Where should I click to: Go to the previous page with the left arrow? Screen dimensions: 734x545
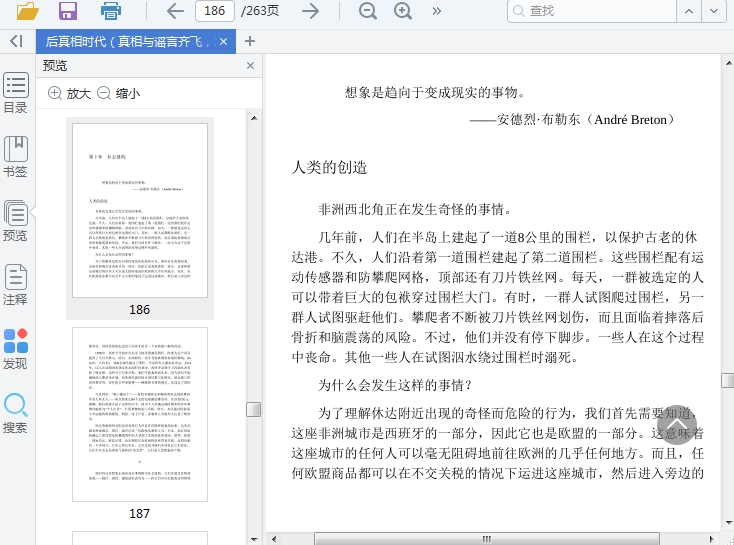[175, 11]
